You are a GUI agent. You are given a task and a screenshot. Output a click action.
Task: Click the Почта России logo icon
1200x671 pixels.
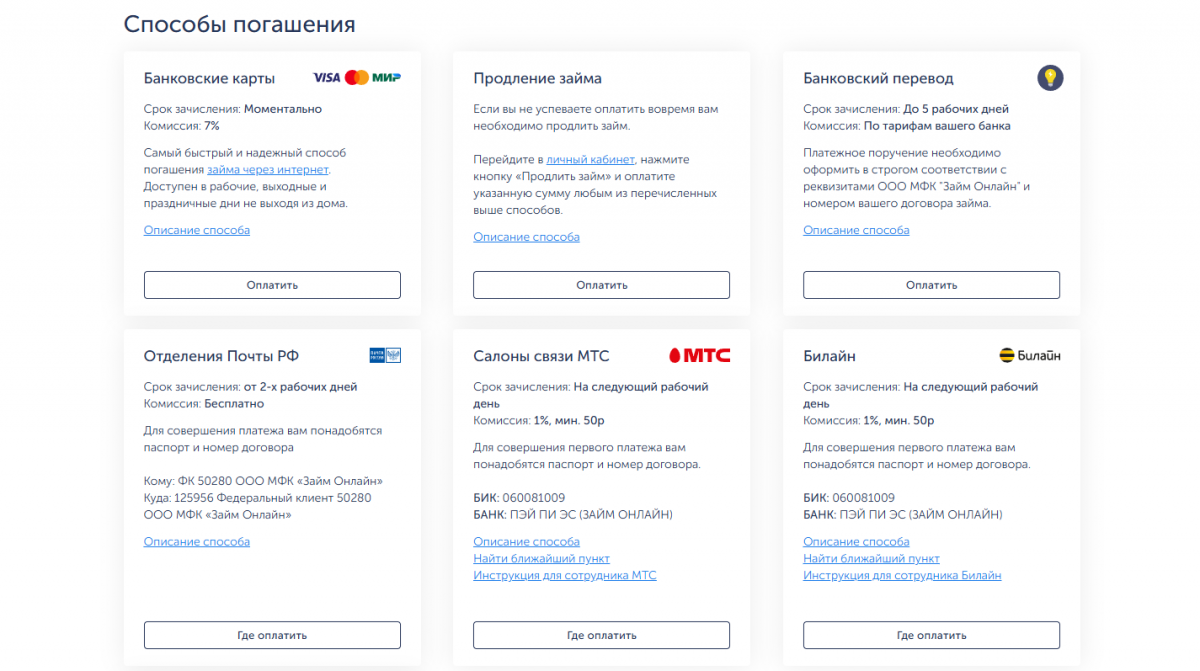click(385, 355)
